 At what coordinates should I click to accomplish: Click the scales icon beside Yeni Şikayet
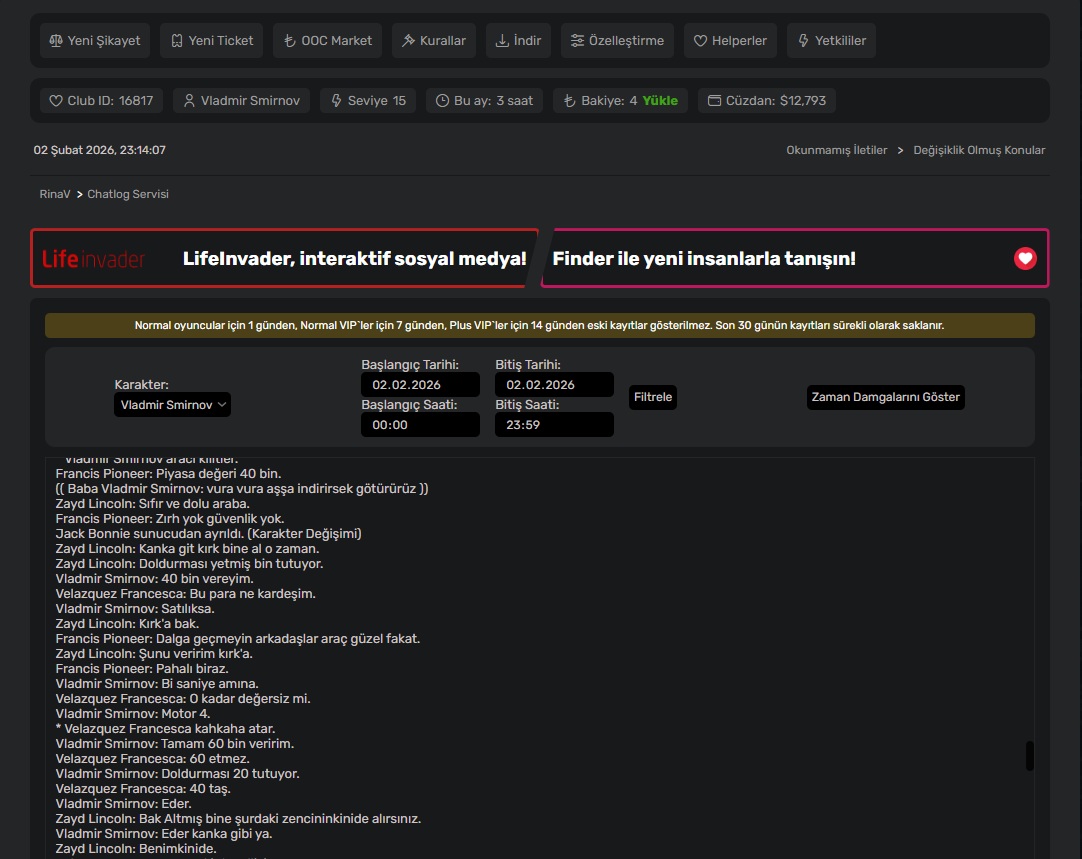pos(56,41)
